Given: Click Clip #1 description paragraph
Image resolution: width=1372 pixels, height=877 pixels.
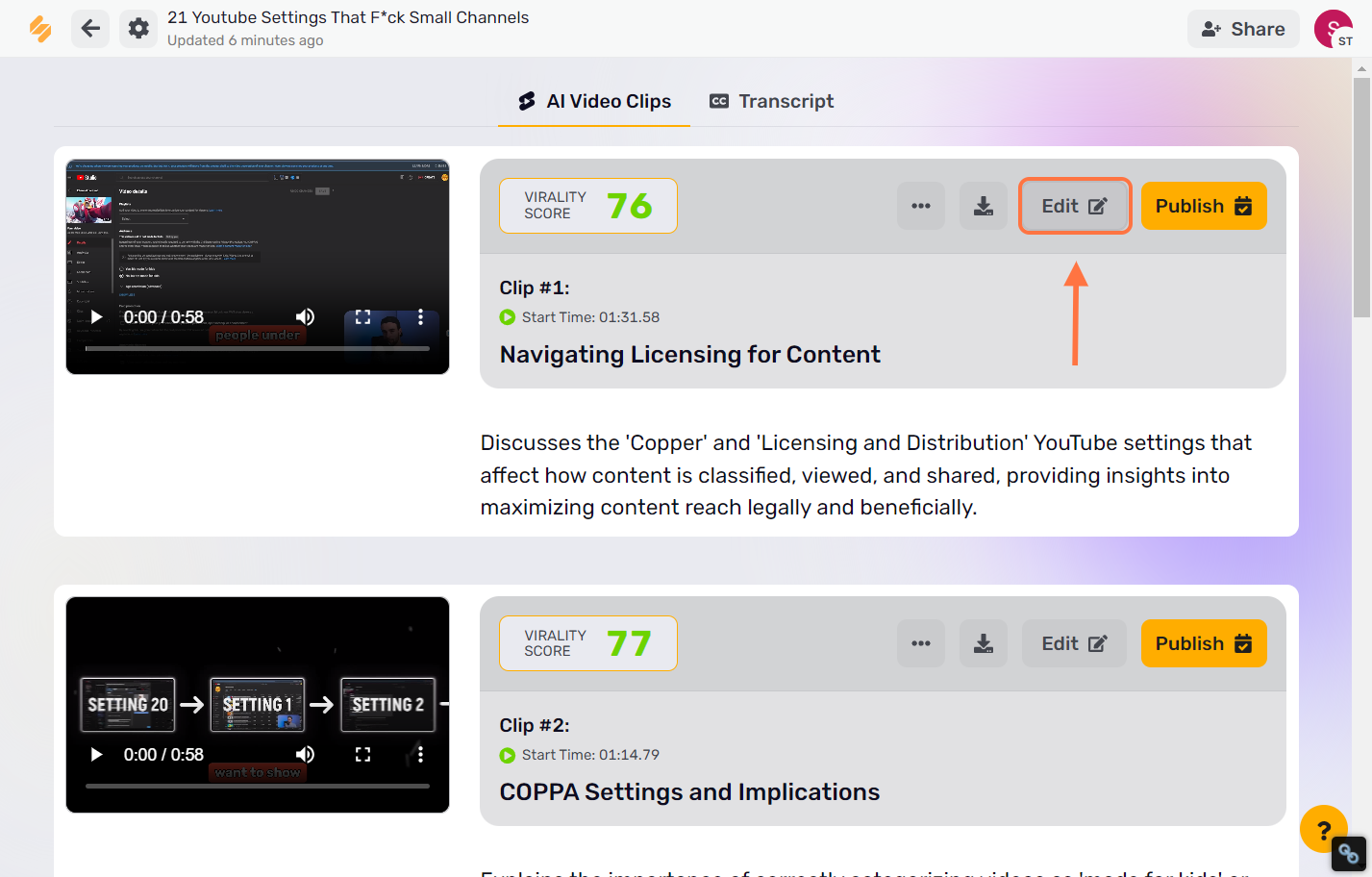Looking at the screenshot, I should (865, 475).
